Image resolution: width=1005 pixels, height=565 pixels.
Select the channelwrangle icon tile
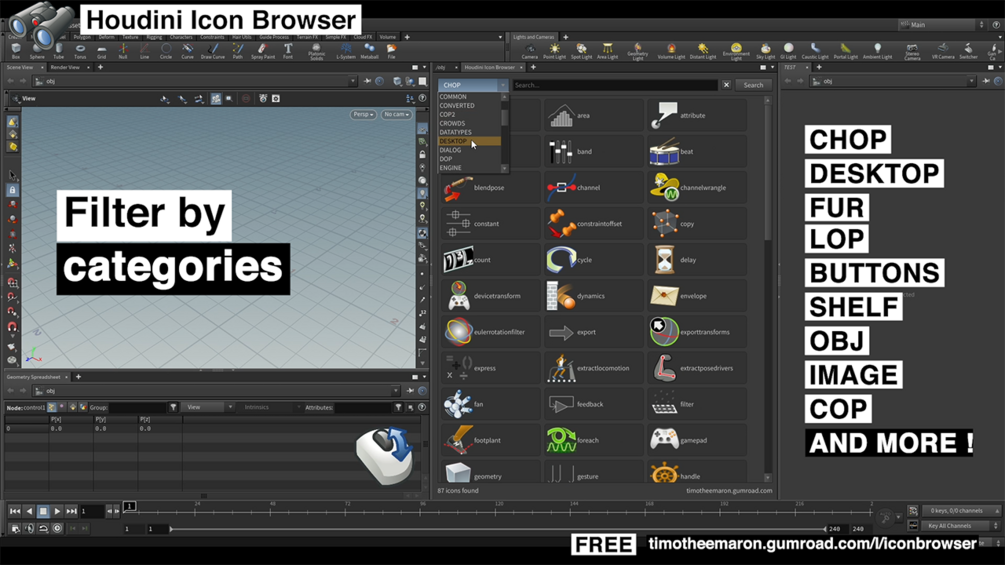click(x=697, y=187)
